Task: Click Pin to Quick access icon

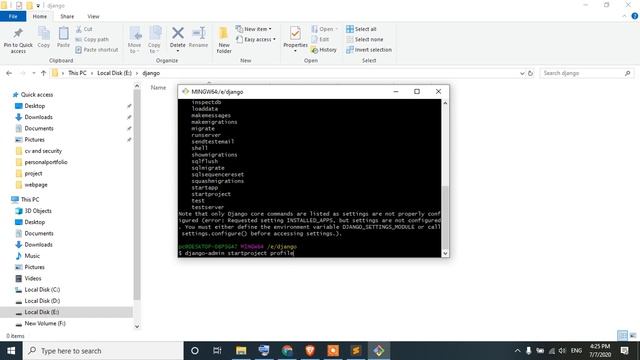Action: pyautogui.click(x=18, y=33)
